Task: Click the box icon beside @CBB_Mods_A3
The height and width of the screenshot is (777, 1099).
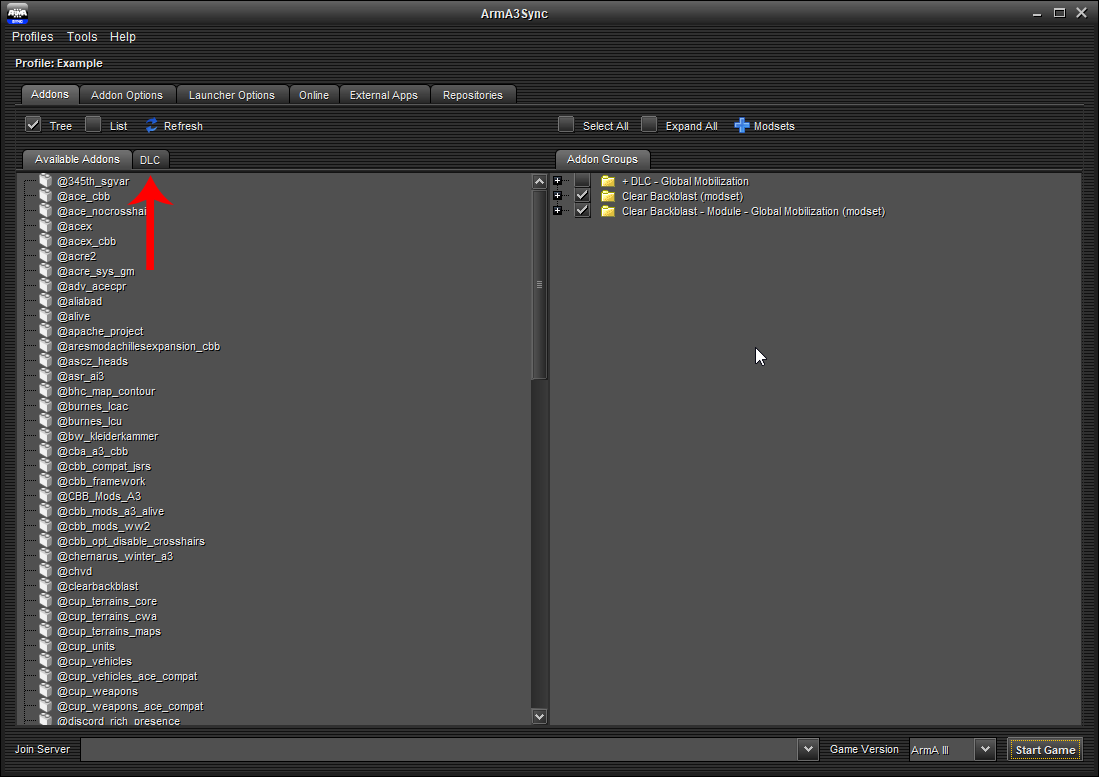Action: pos(46,496)
